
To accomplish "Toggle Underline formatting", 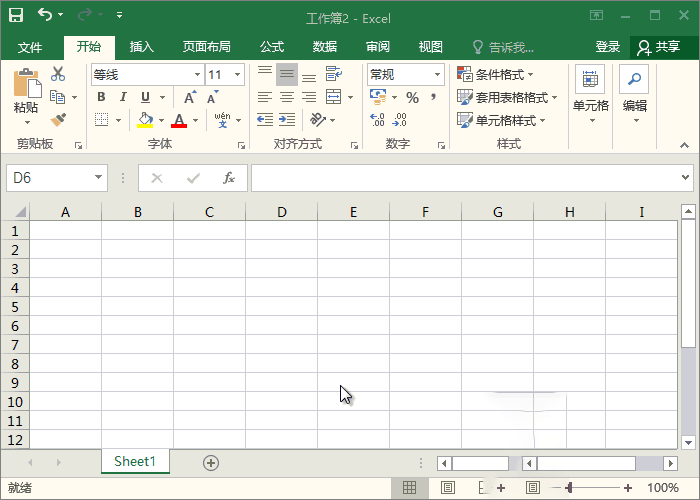I will [x=145, y=97].
